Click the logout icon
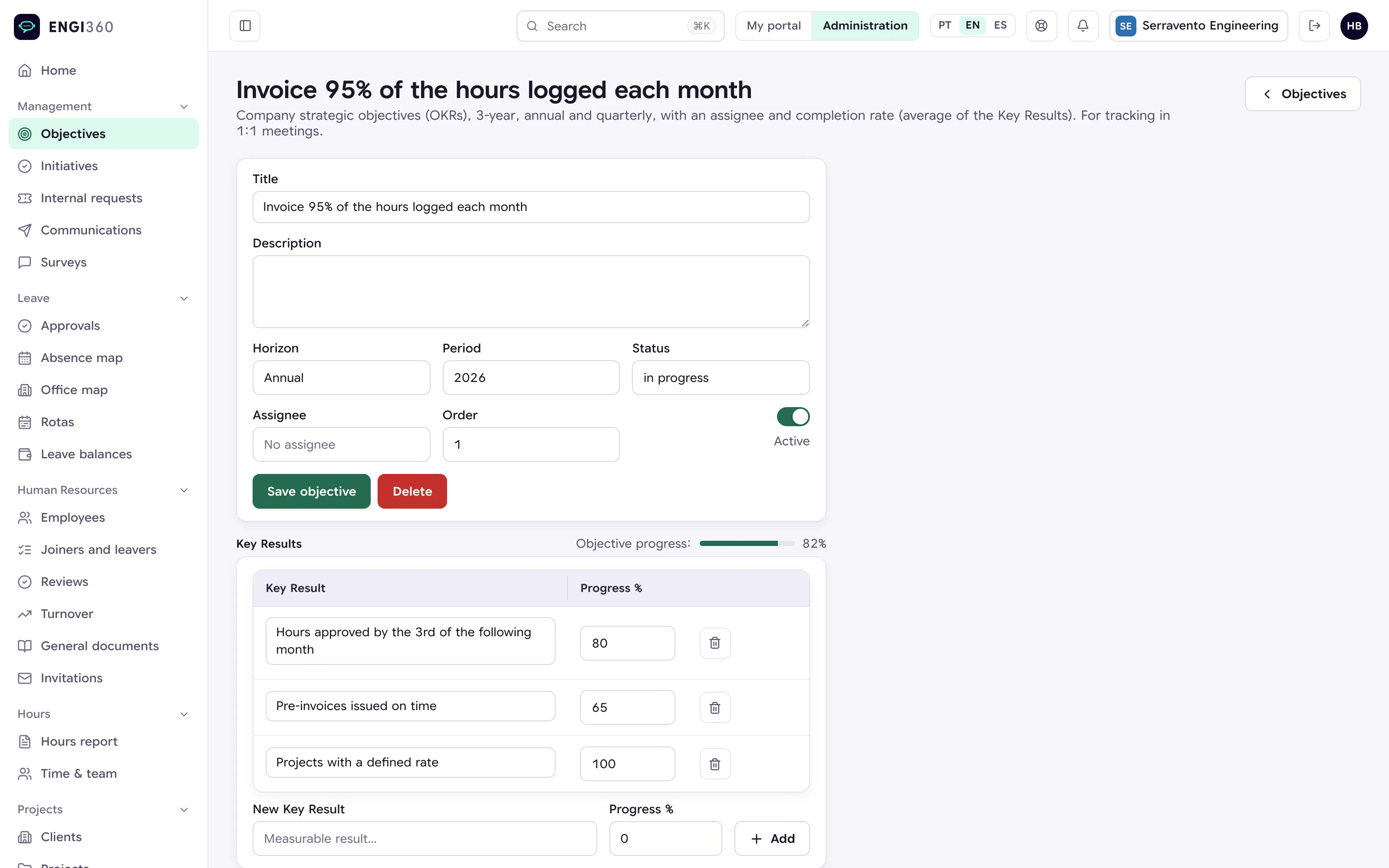 tap(1314, 26)
